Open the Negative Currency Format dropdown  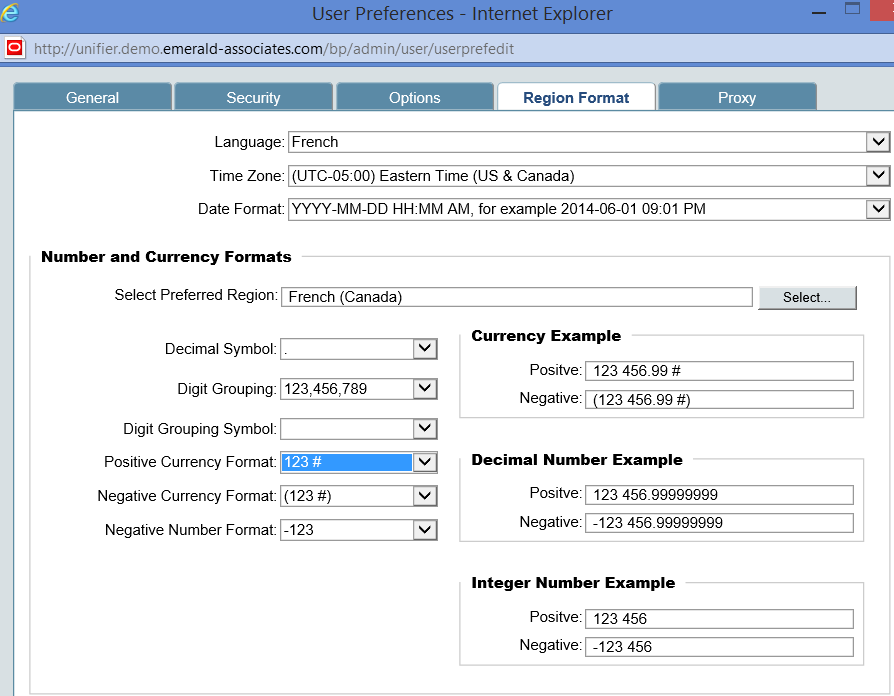425,496
